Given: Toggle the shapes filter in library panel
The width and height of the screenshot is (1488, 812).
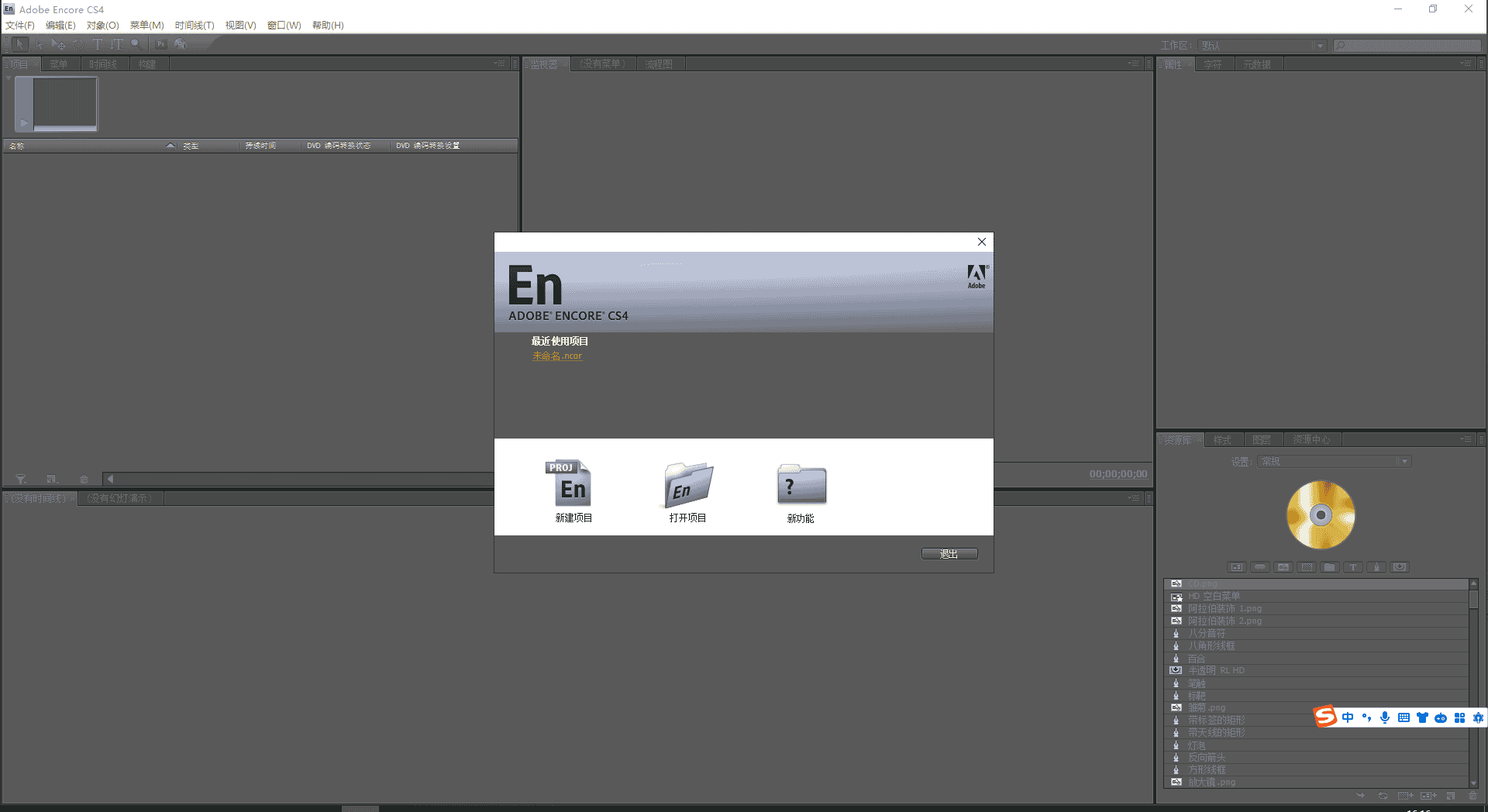Looking at the screenshot, I should tap(1376, 567).
